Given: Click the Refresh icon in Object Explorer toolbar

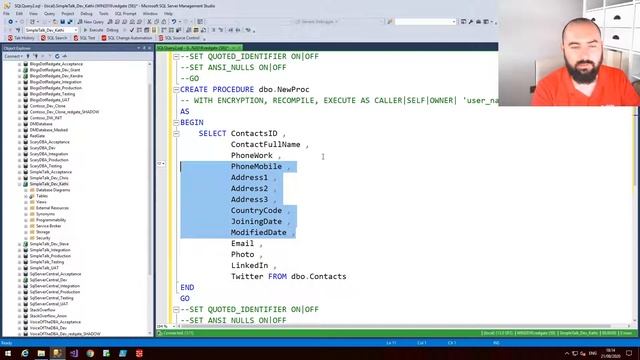Looking at the screenshot, I should 57,56.
